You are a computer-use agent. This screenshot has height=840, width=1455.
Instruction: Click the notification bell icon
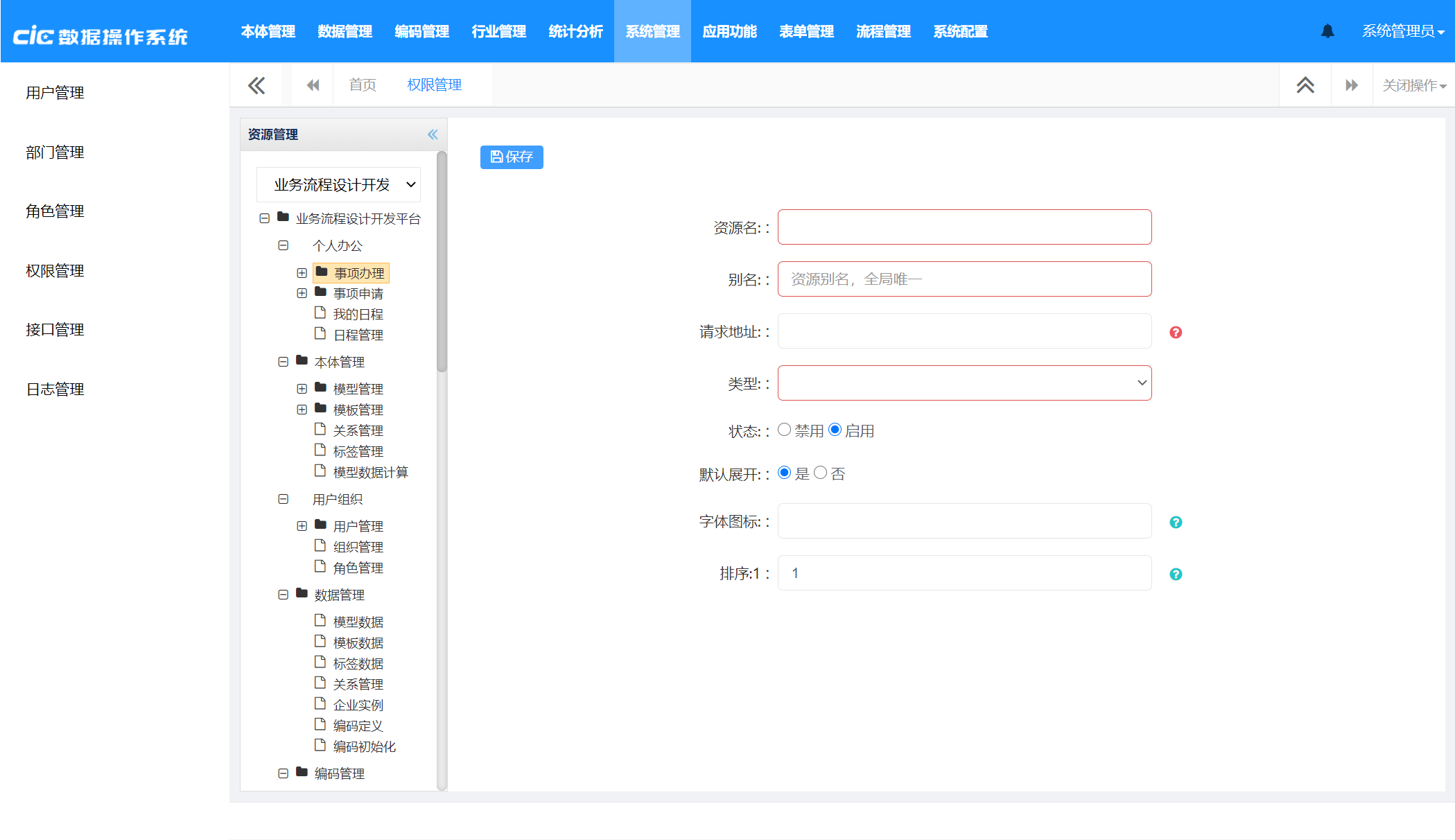[1327, 31]
